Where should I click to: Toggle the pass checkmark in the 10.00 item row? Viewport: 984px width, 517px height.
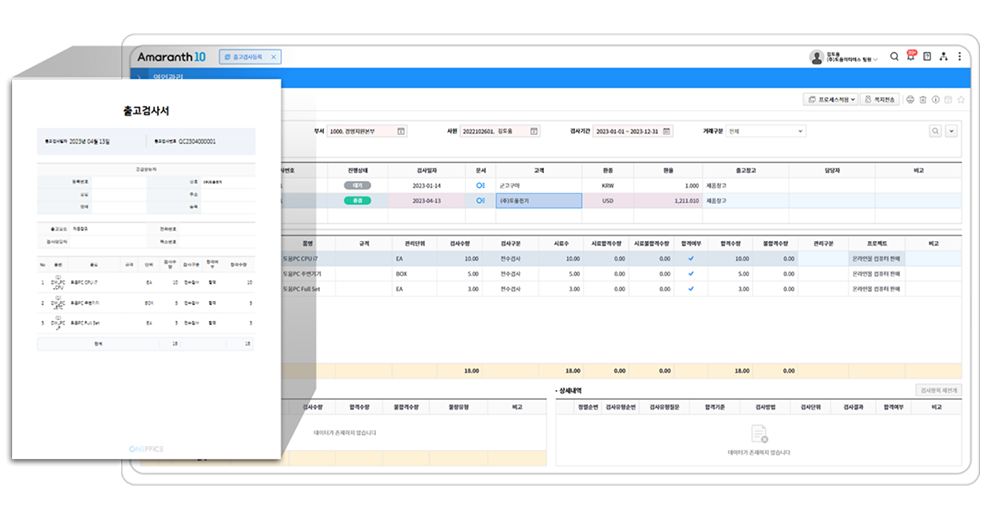click(x=691, y=258)
